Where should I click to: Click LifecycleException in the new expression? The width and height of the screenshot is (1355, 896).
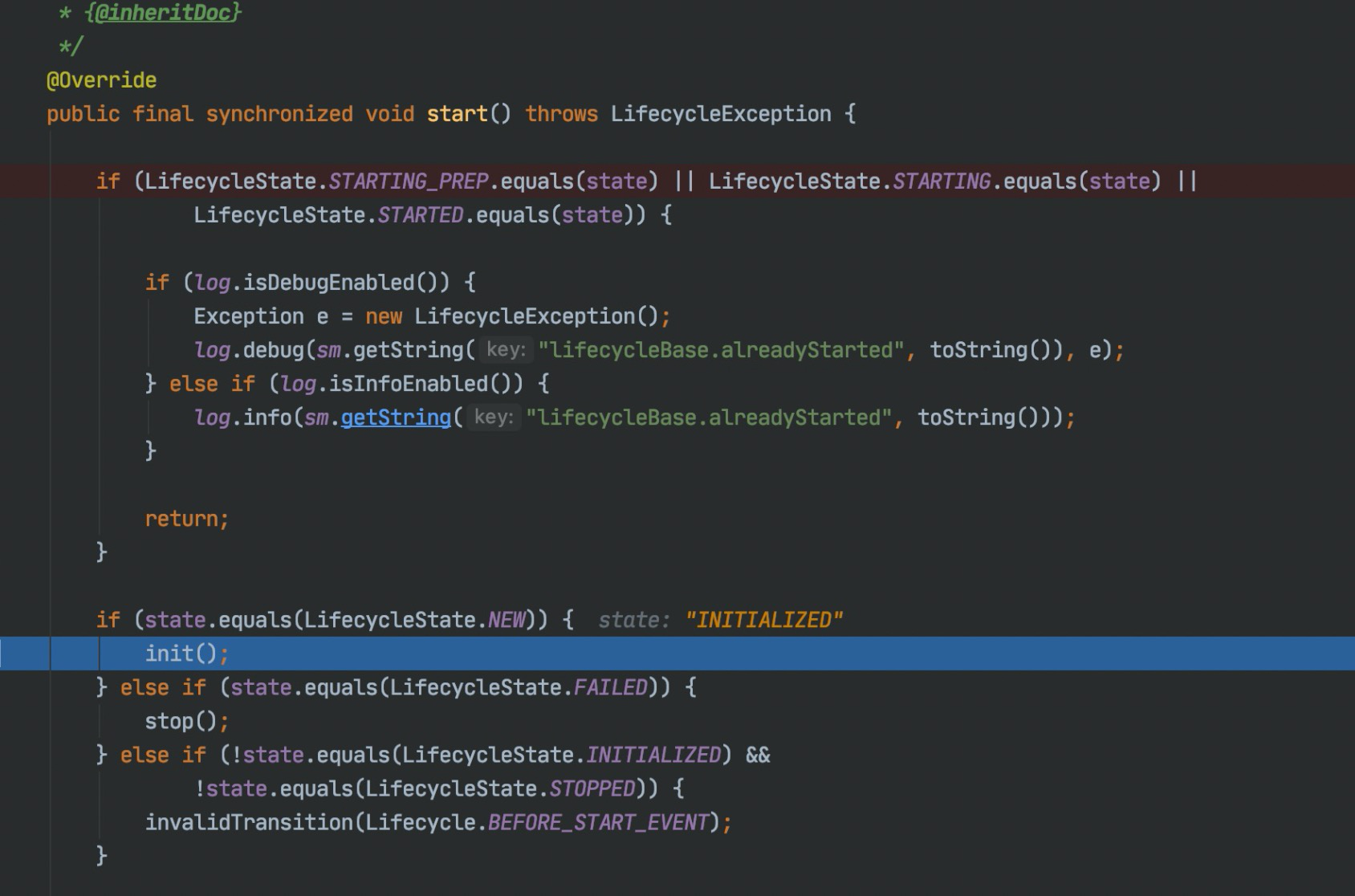click(525, 316)
